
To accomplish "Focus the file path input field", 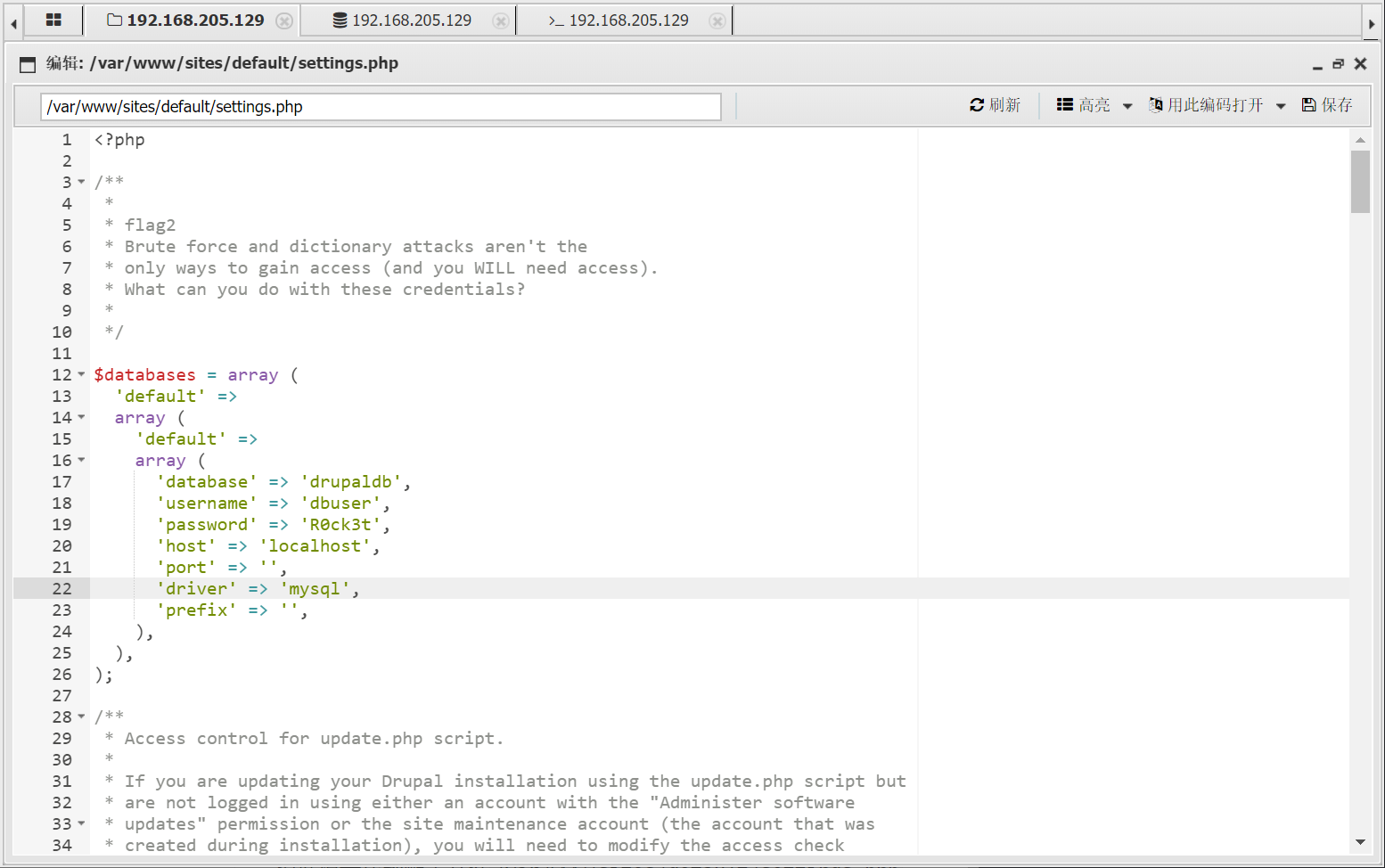I will pyautogui.click(x=381, y=107).
